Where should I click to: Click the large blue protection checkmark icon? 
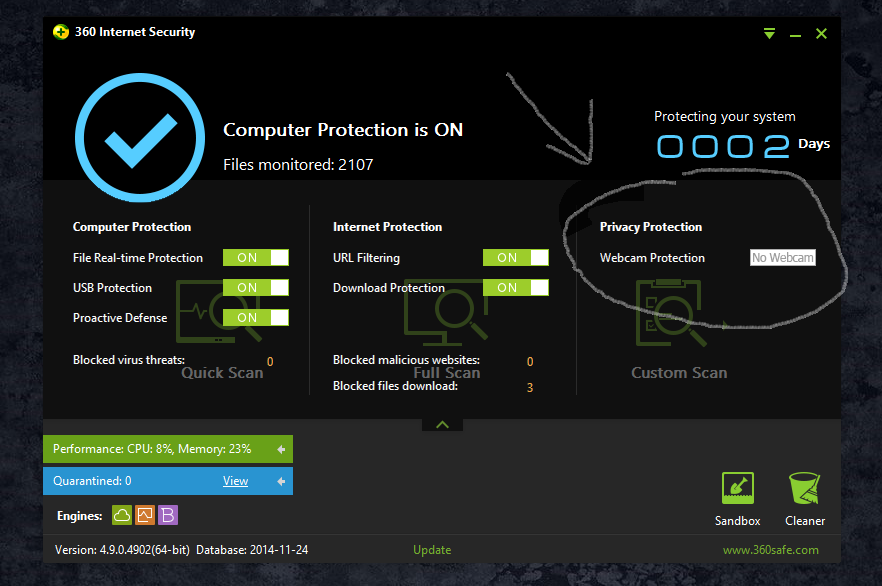pos(140,137)
